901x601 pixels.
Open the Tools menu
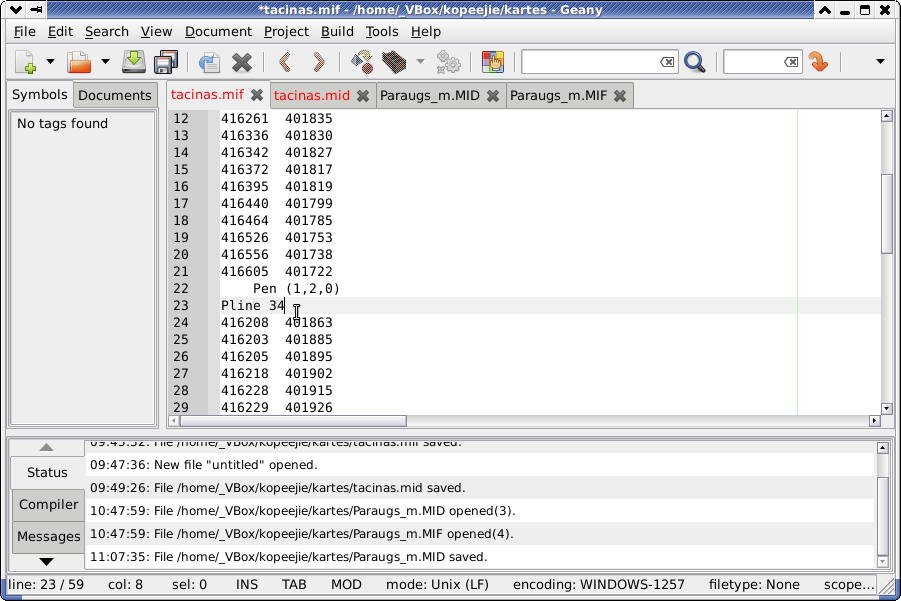pyautogui.click(x=382, y=32)
